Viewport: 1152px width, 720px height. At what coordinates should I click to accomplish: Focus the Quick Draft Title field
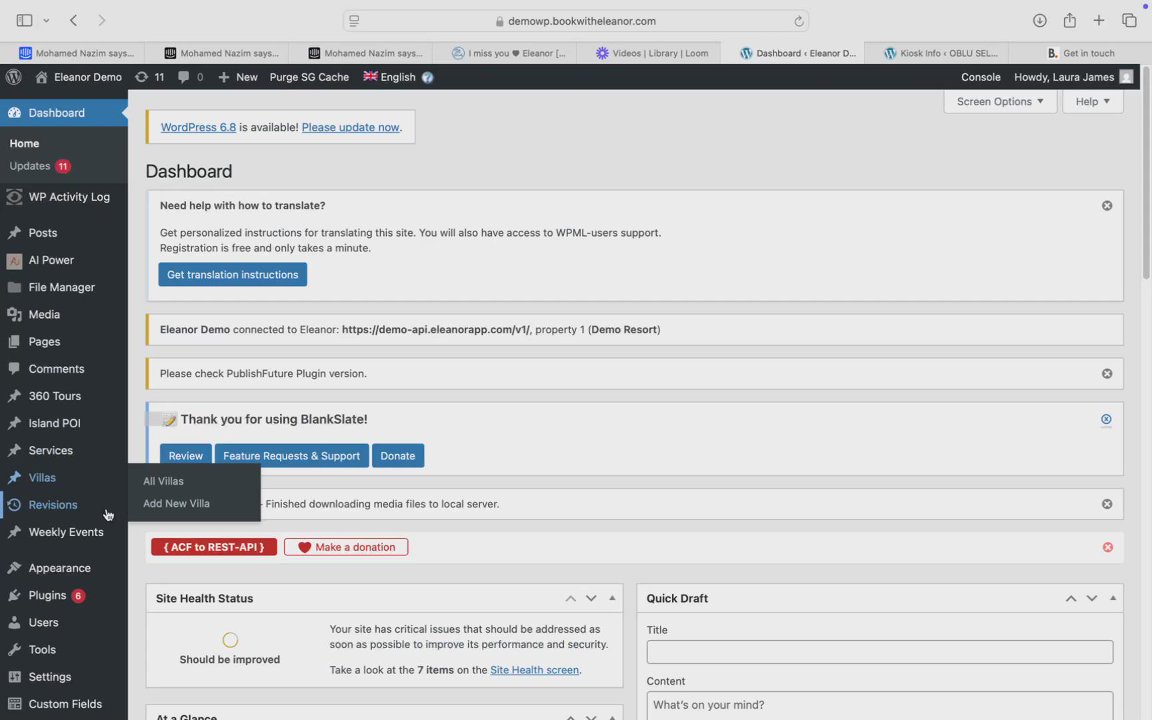pos(879,652)
